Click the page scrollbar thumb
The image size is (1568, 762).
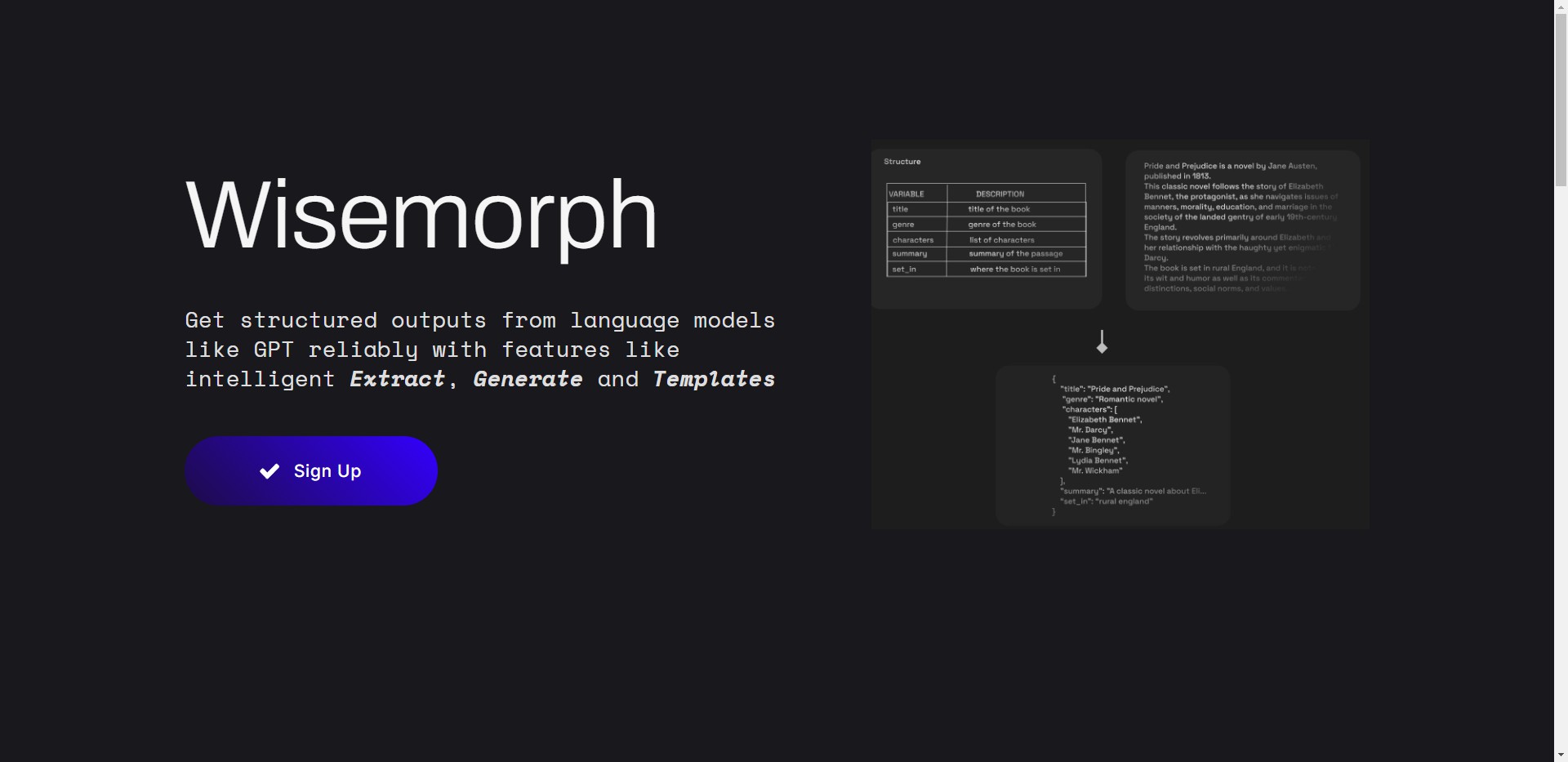point(1561,100)
